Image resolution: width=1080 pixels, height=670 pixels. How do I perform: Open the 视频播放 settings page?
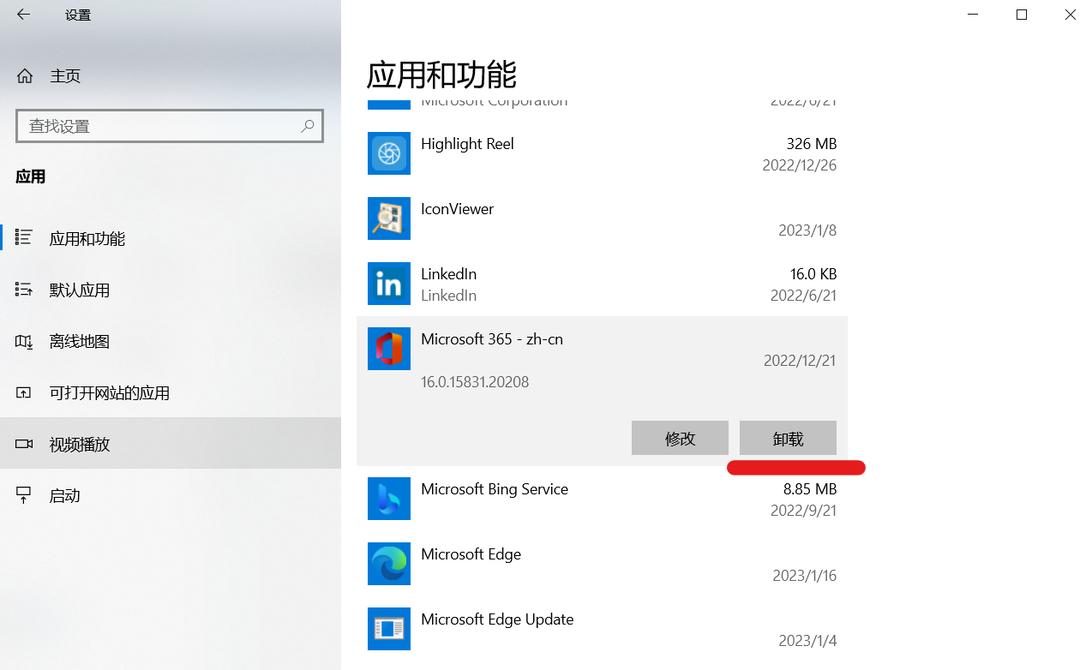(x=80, y=444)
